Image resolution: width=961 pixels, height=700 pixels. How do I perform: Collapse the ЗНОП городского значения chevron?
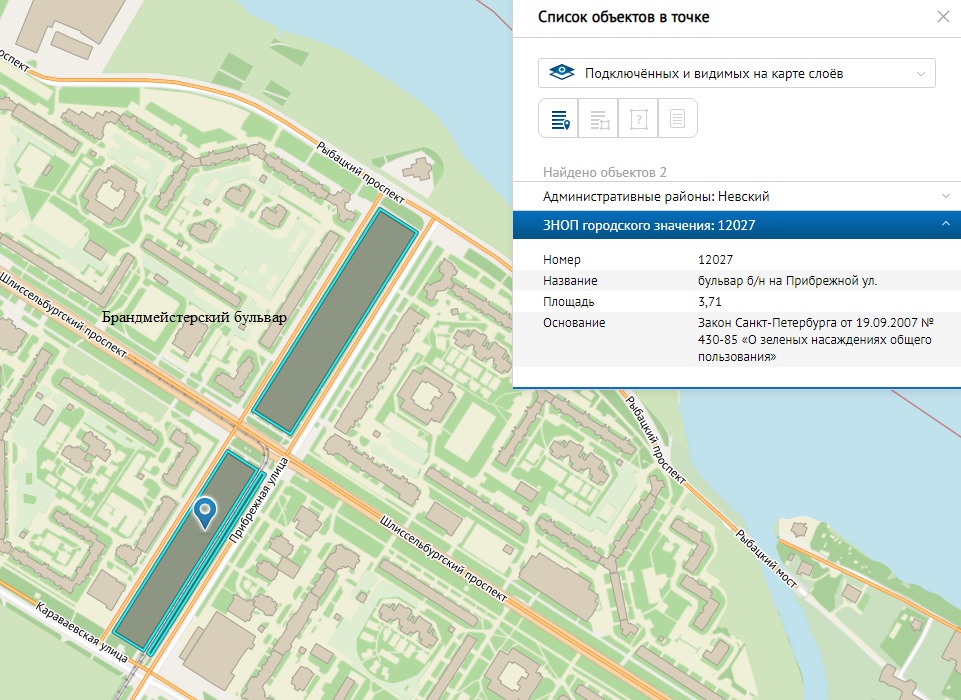tap(945, 225)
